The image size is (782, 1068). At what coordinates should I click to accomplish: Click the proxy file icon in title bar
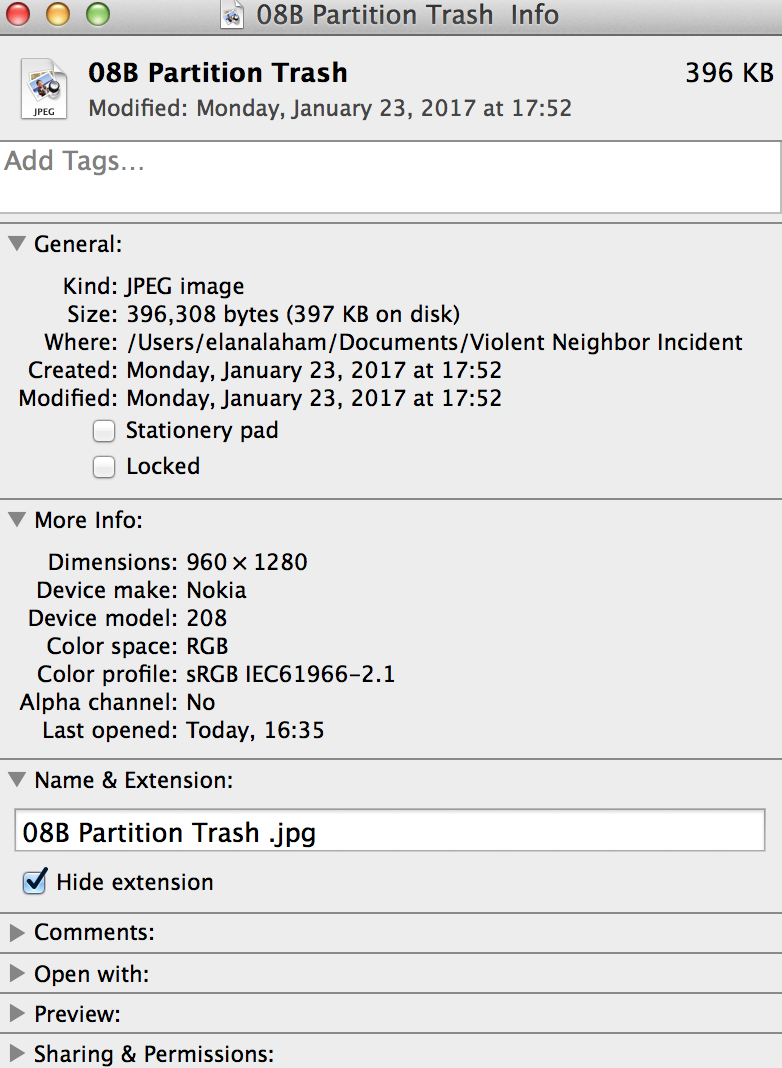pyautogui.click(x=232, y=14)
